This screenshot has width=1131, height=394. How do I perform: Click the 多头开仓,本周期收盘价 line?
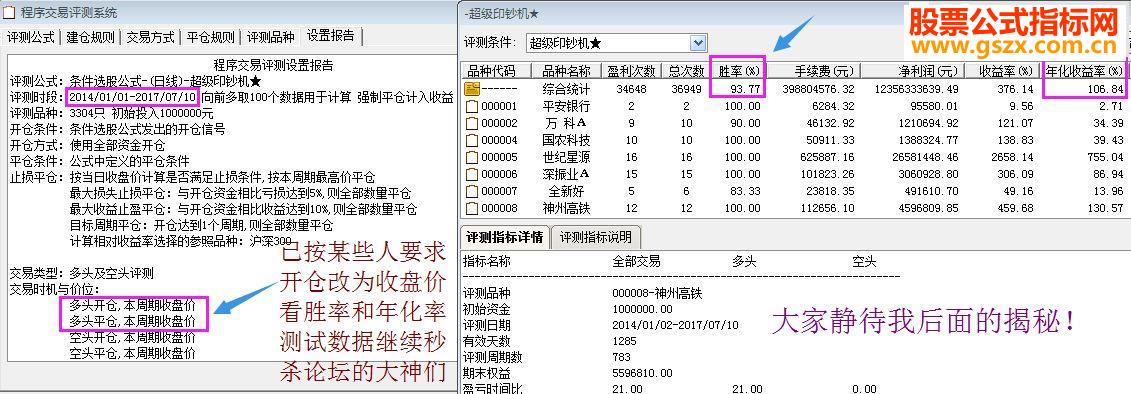(132, 306)
